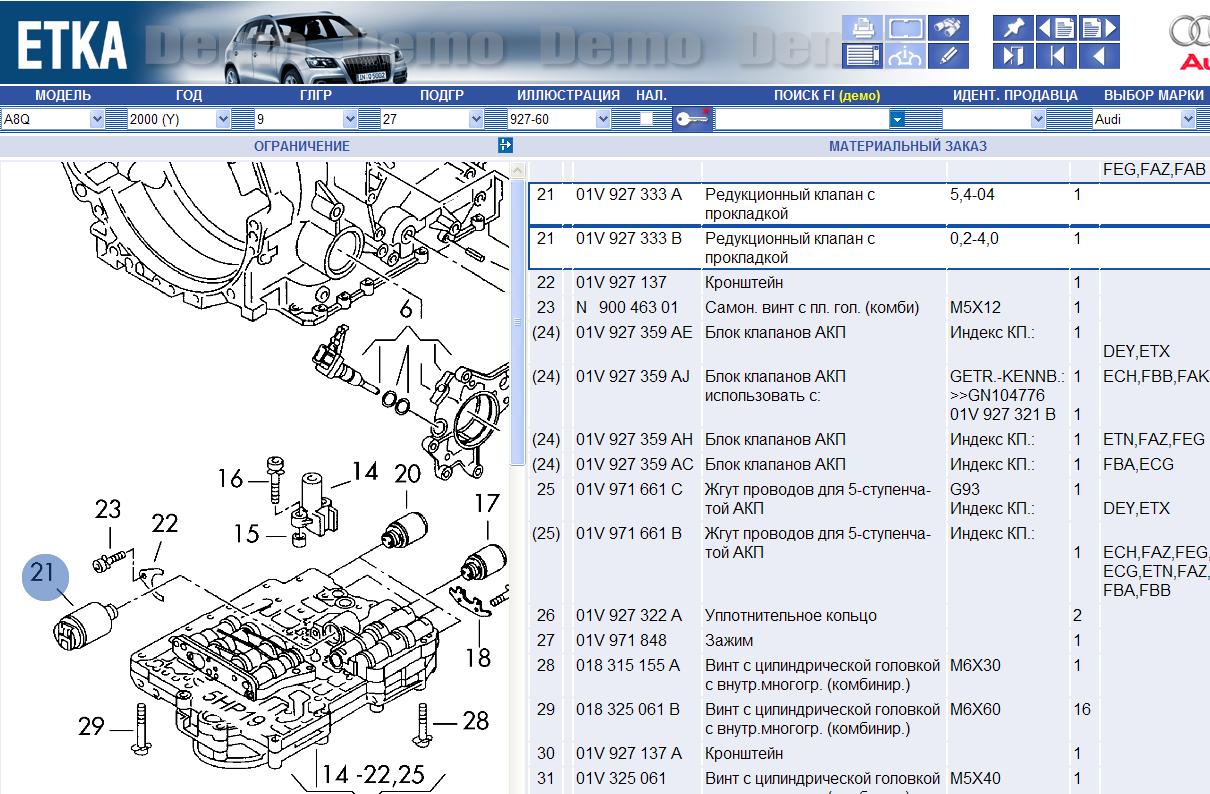Screen dimensions: 1210x794
Task: Select row with part 01V 927 359 AJ
Action: click(868, 395)
